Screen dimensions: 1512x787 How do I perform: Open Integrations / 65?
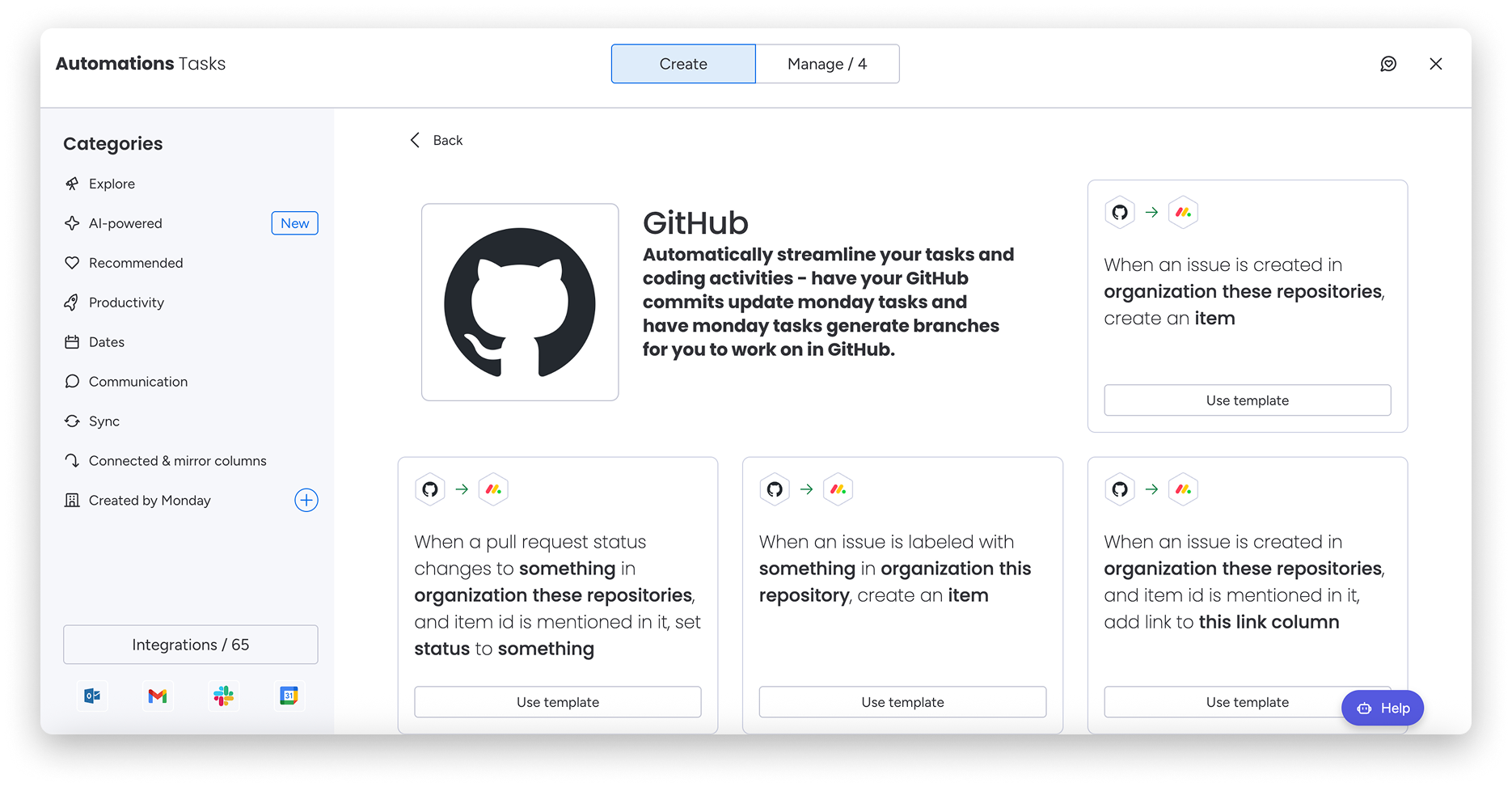pos(190,644)
